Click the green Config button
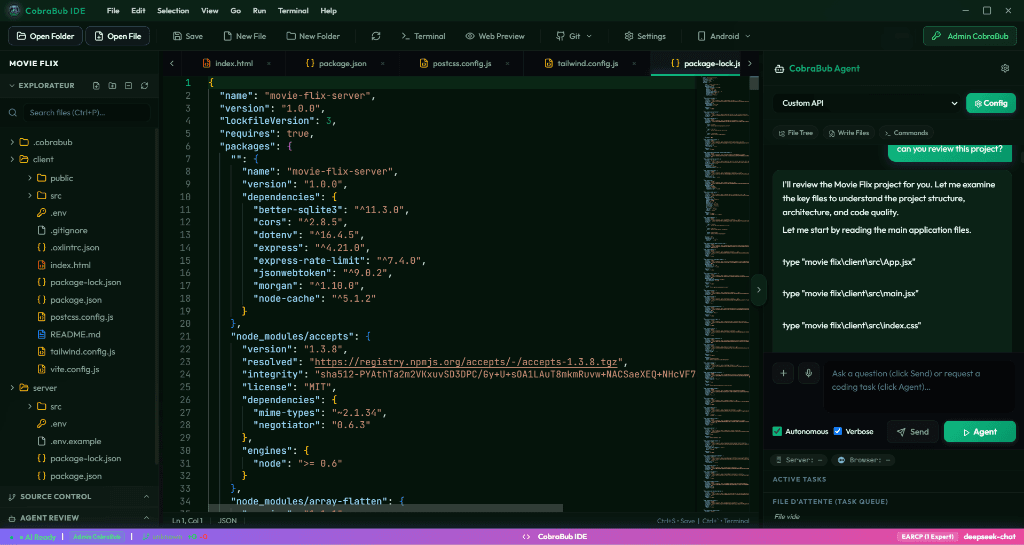1024x545 pixels. tap(991, 103)
